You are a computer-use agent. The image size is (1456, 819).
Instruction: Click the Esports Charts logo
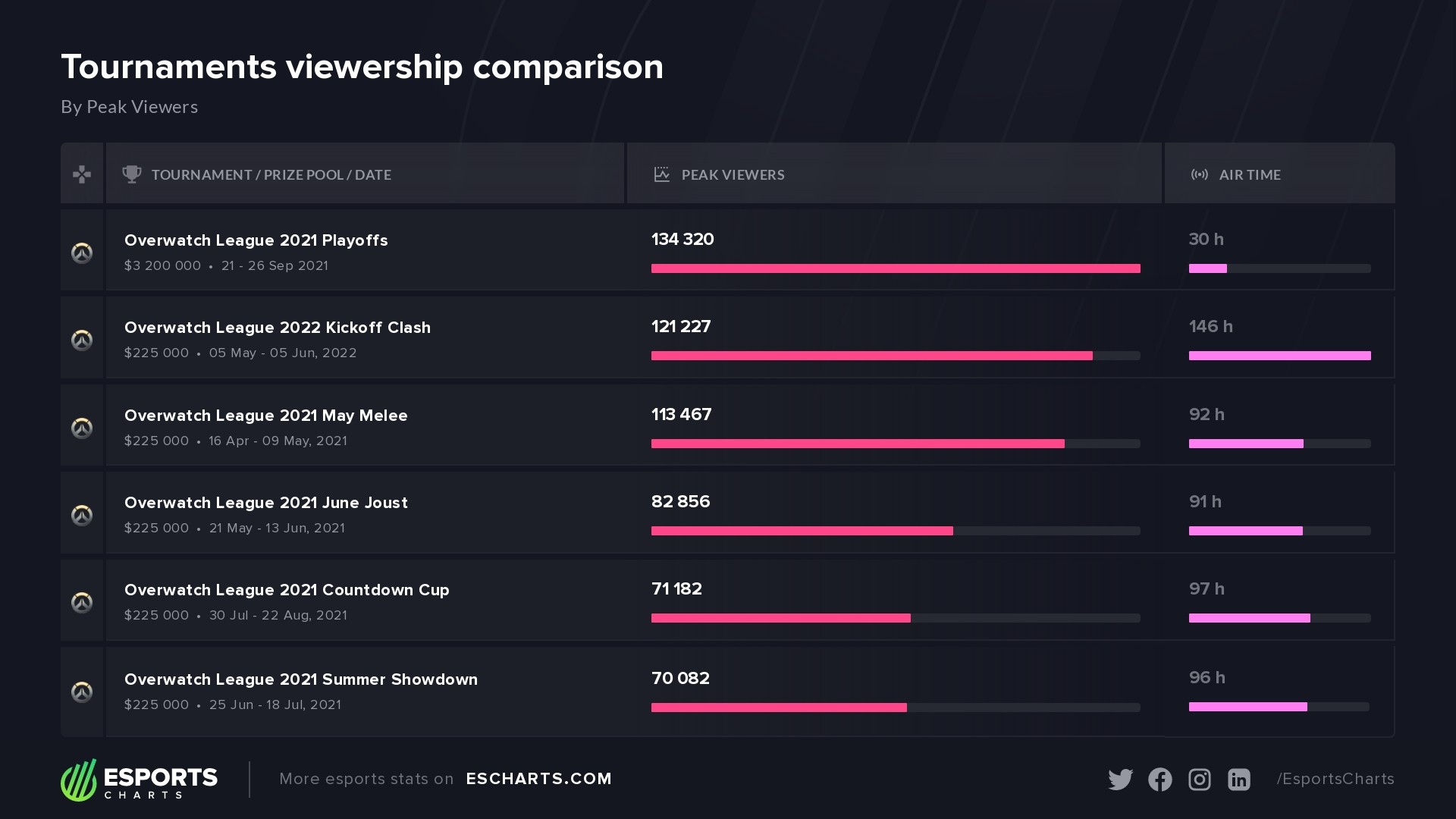[x=139, y=780]
